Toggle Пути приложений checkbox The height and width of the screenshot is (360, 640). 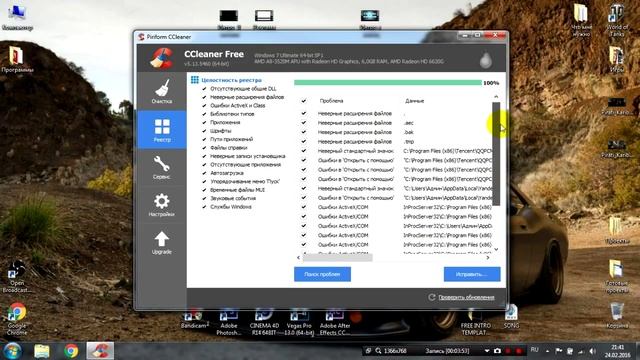(204, 139)
